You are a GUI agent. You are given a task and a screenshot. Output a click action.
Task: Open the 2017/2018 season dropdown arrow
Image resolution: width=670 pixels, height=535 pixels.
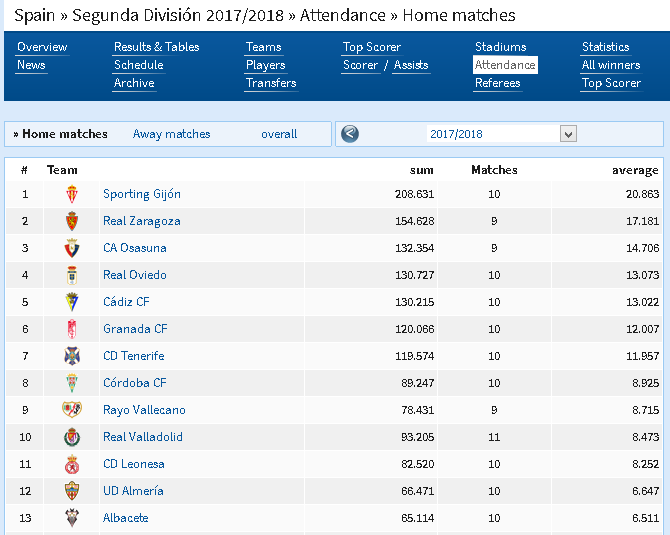point(568,134)
